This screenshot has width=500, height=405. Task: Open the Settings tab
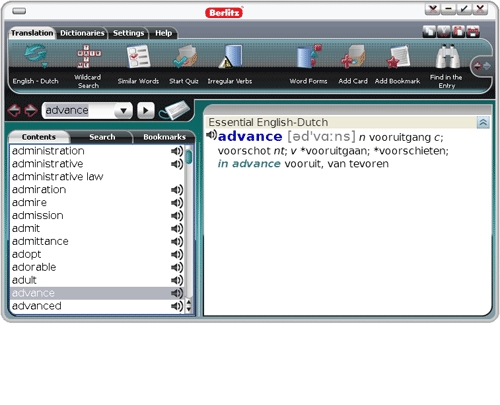(x=128, y=33)
